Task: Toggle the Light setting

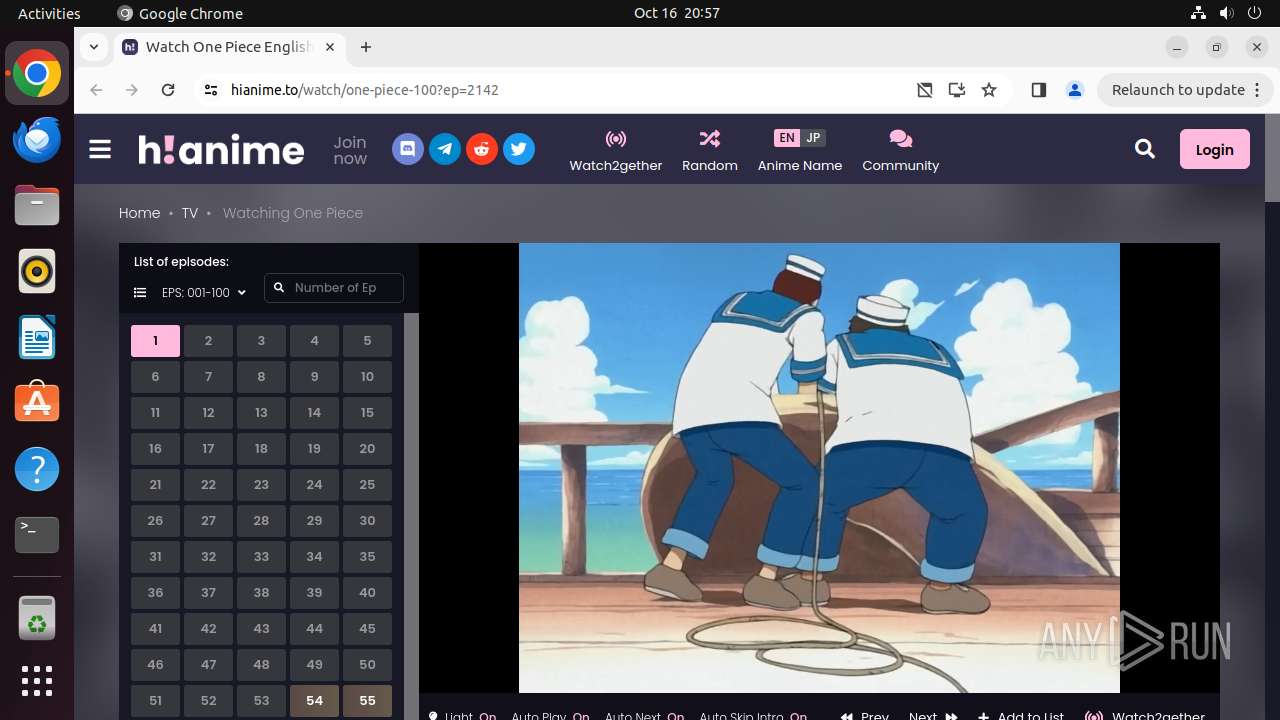Action: point(462,715)
